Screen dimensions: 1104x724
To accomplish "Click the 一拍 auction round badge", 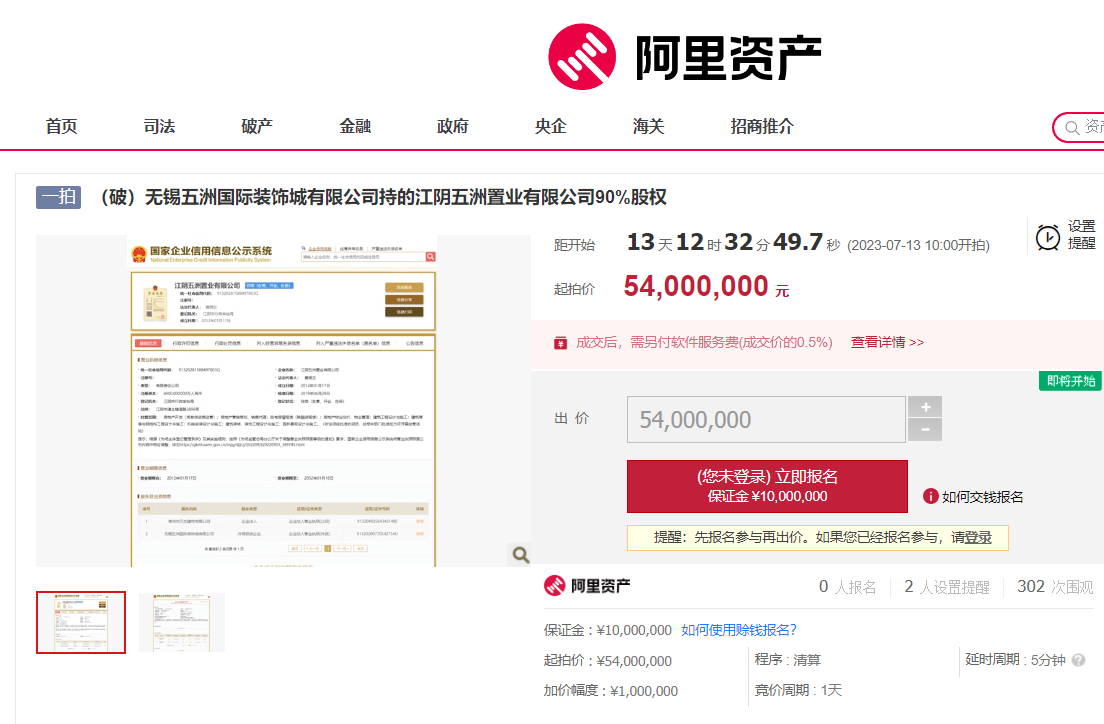I will tap(58, 196).
